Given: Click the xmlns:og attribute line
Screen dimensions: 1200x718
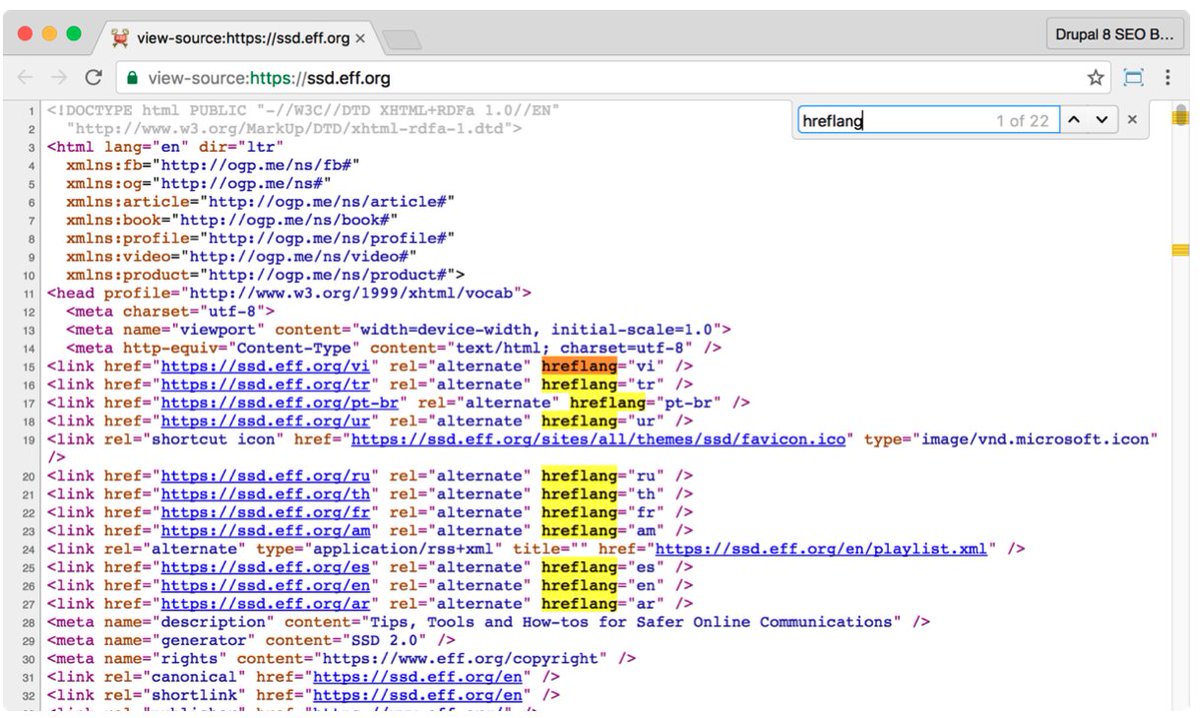Looking at the screenshot, I should [x=199, y=183].
